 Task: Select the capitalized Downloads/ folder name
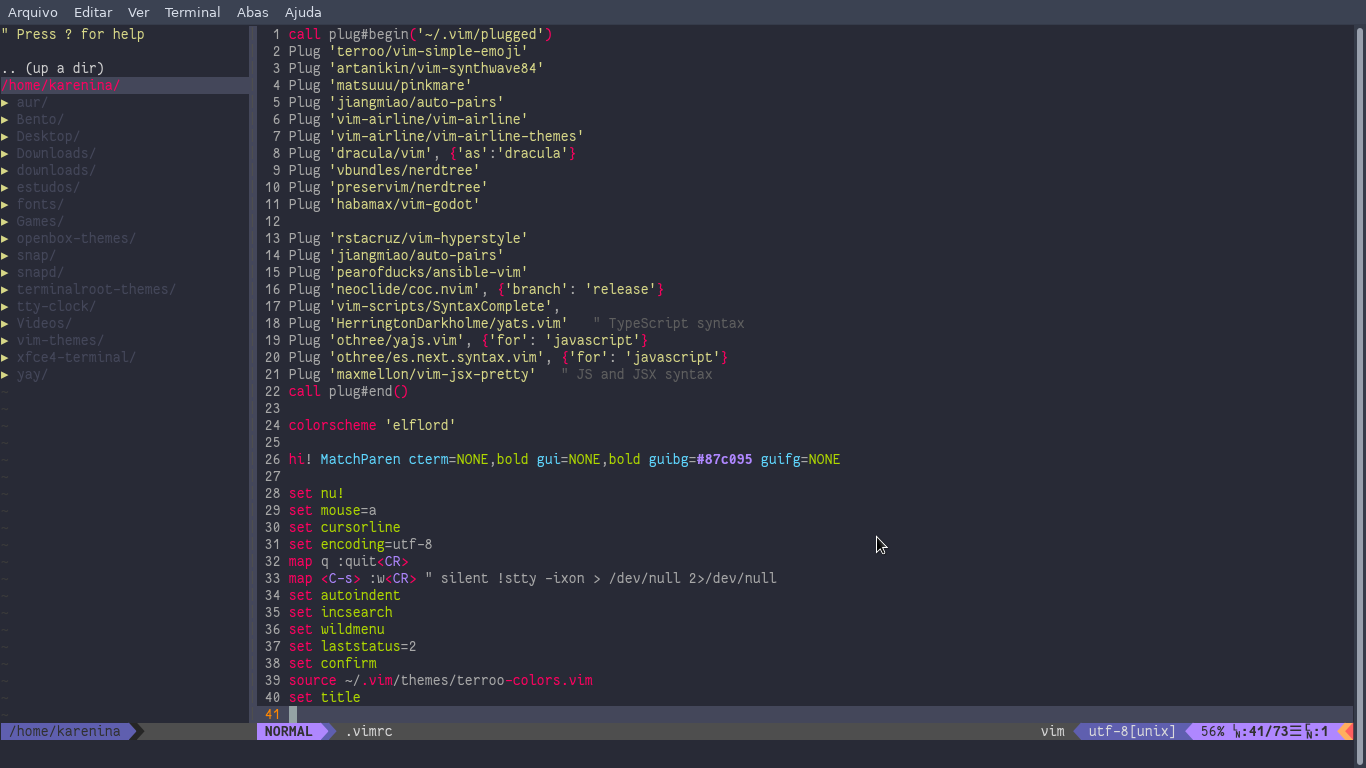point(56,153)
